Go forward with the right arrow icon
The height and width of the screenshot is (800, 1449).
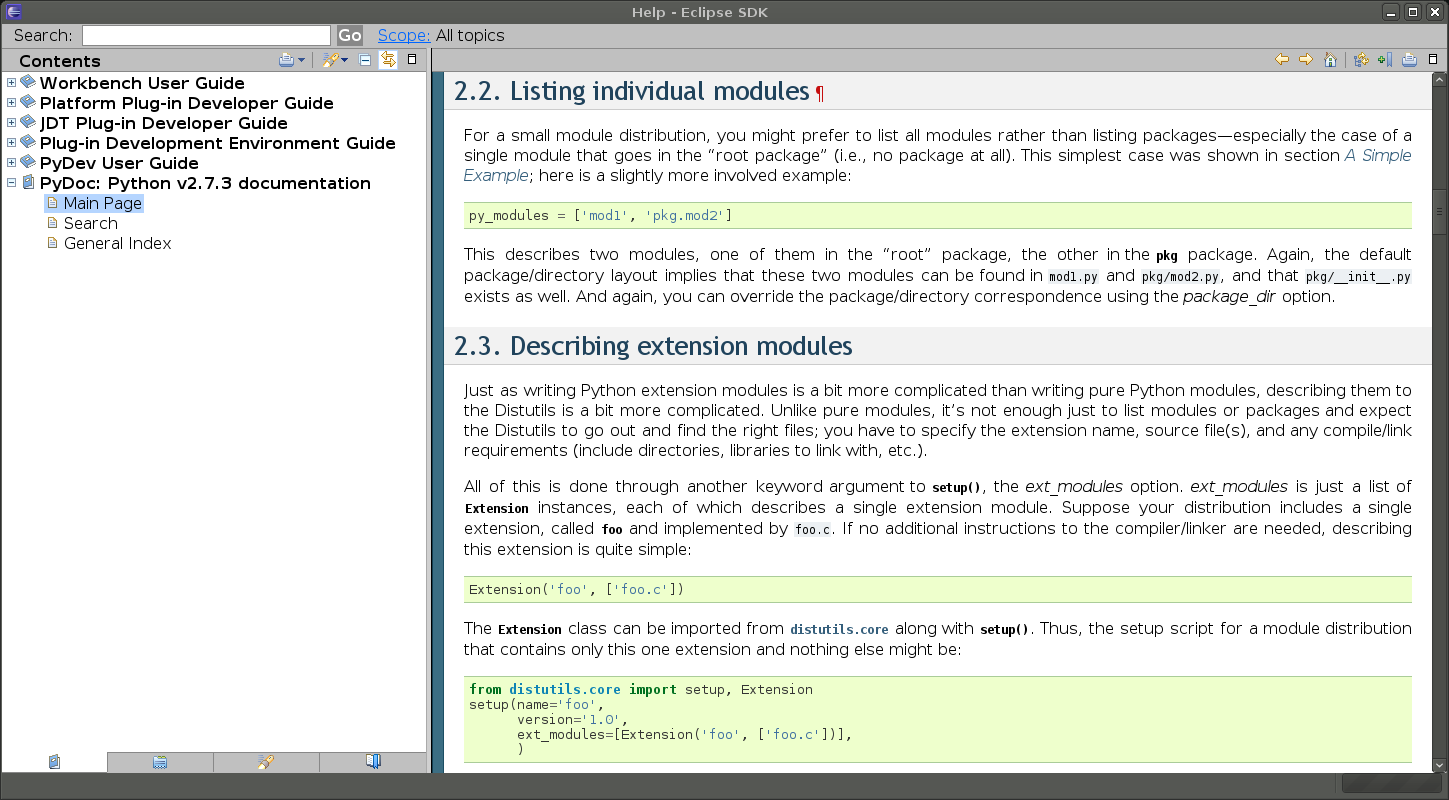(x=1306, y=60)
